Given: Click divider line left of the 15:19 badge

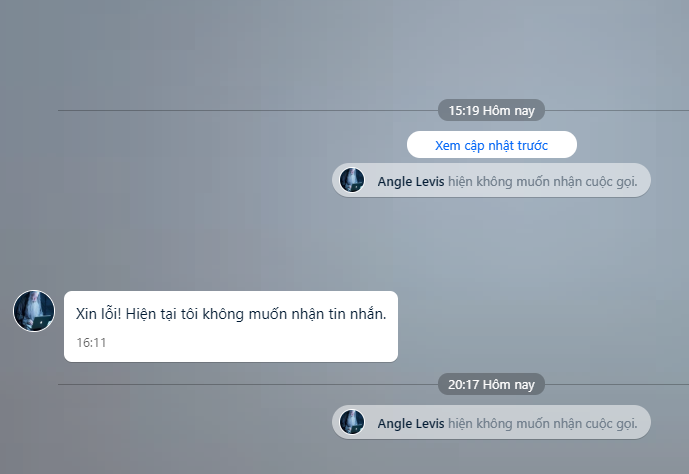Looking at the screenshot, I should tap(248, 110).
